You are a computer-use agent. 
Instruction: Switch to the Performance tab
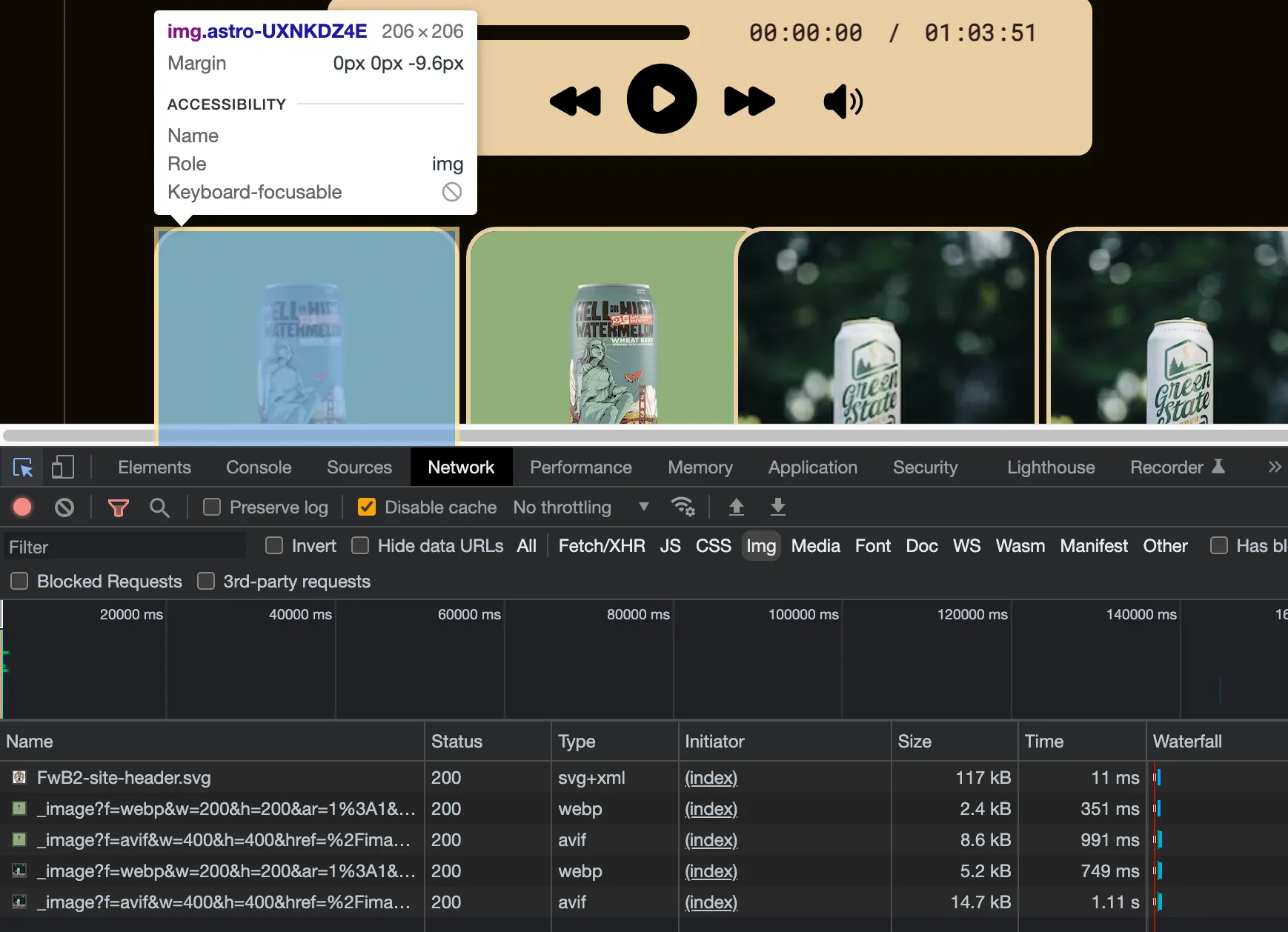click(x=580, y=467)
